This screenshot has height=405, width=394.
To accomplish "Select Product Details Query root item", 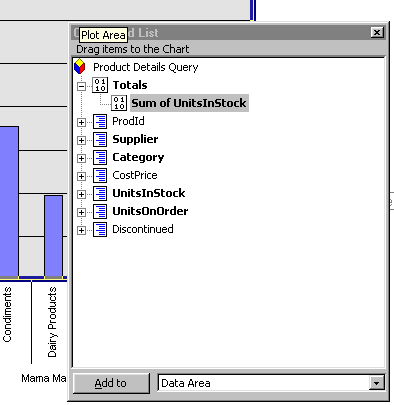I will [x=146, y=67].
